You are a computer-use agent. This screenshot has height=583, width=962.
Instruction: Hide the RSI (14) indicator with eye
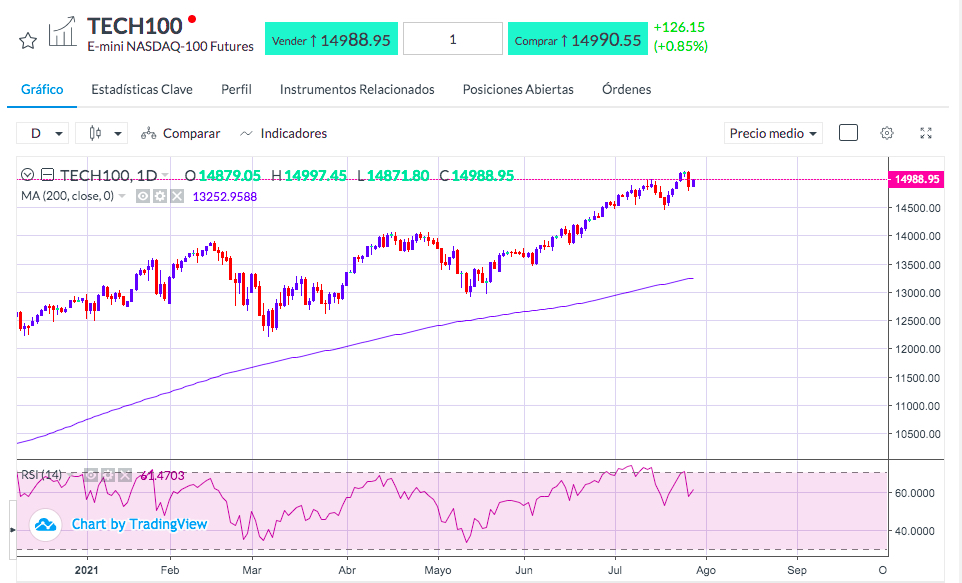91,475
